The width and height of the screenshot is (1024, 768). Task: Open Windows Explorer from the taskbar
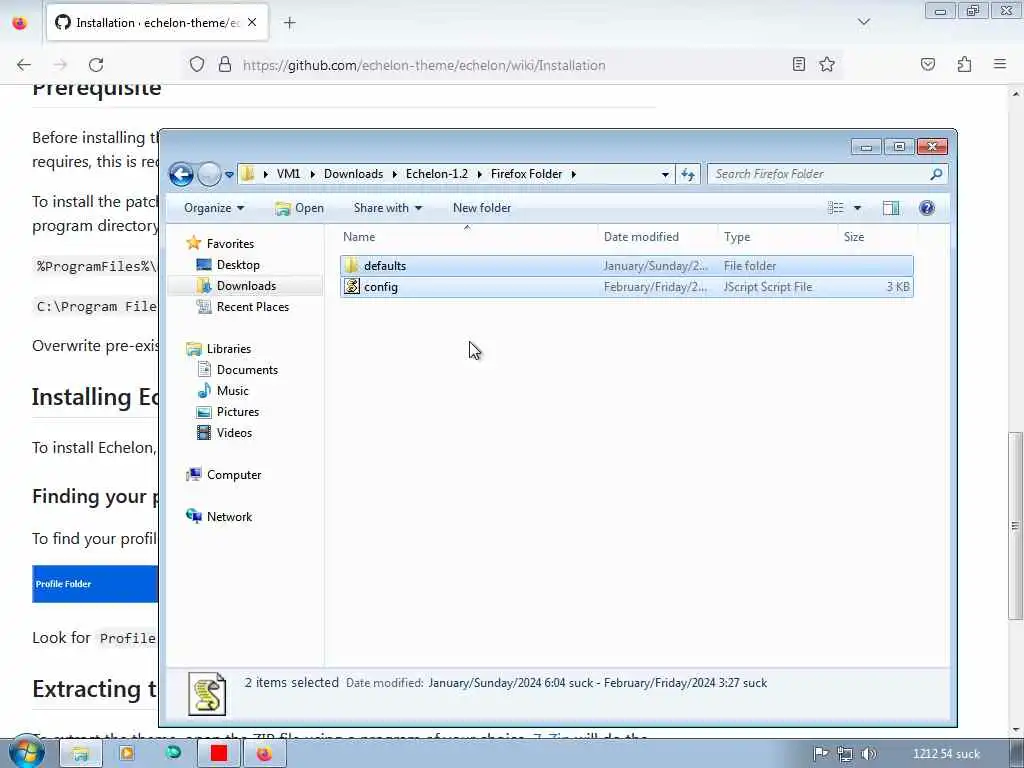(x=80, y=754)
